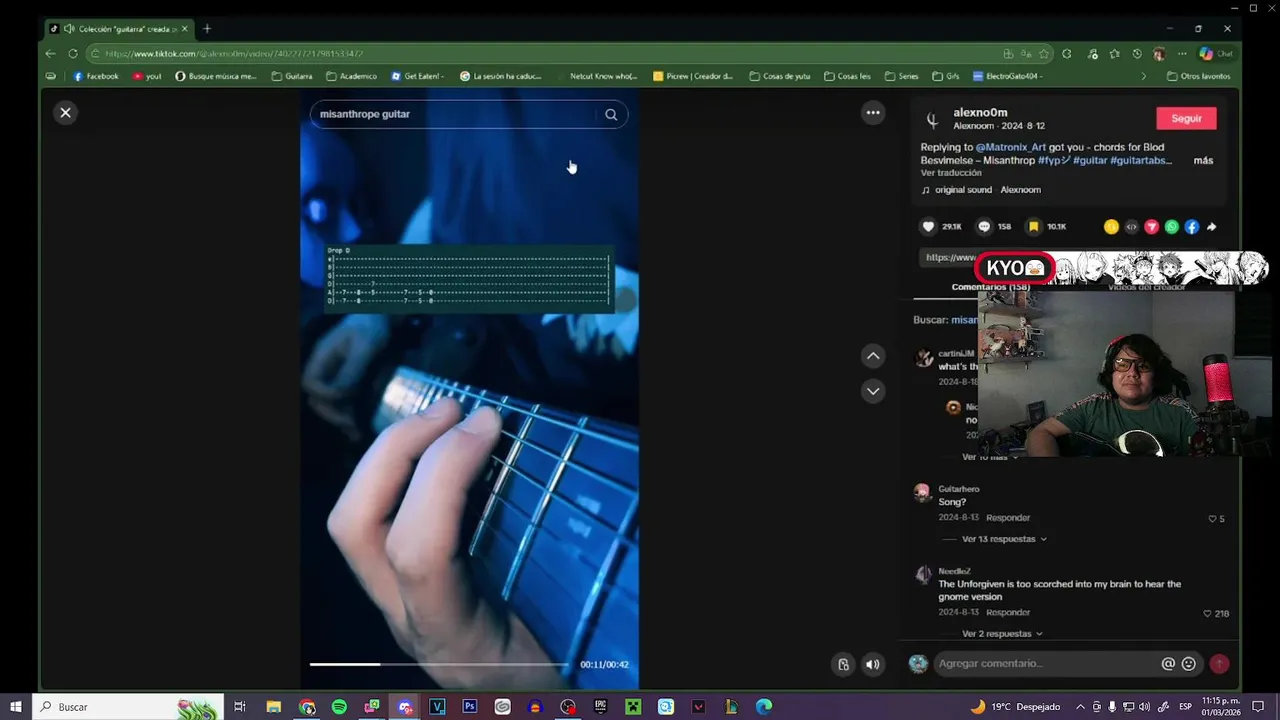Open a new browser tab

tap(207, 29)
